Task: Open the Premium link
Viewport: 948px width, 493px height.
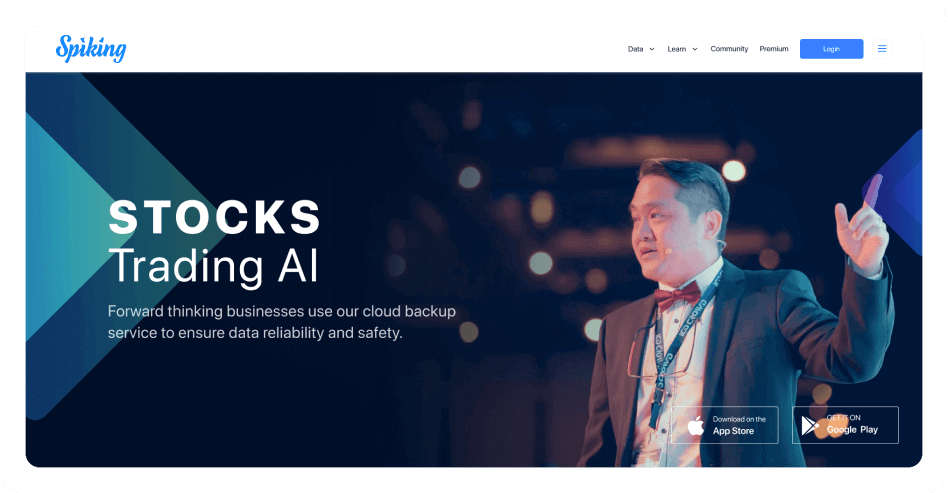Action: (x=774, y=49)
